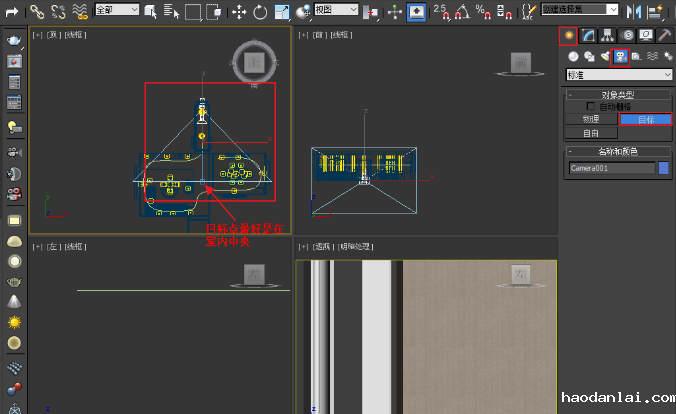676x414 pixels.
Task: Toggle the Percent Snap button
Action: pyautogui.click(x=483, y=12)
